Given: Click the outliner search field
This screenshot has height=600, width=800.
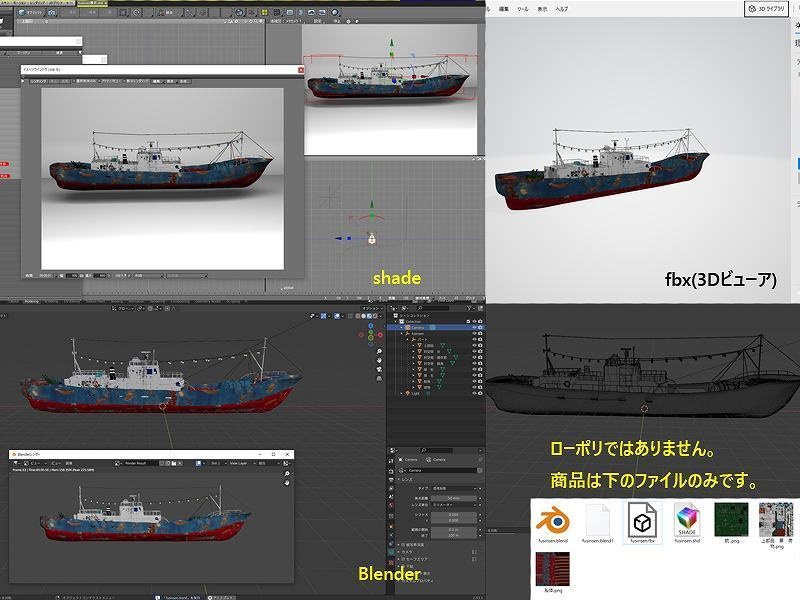Looking at the screenshot, I should pos(433,308).
